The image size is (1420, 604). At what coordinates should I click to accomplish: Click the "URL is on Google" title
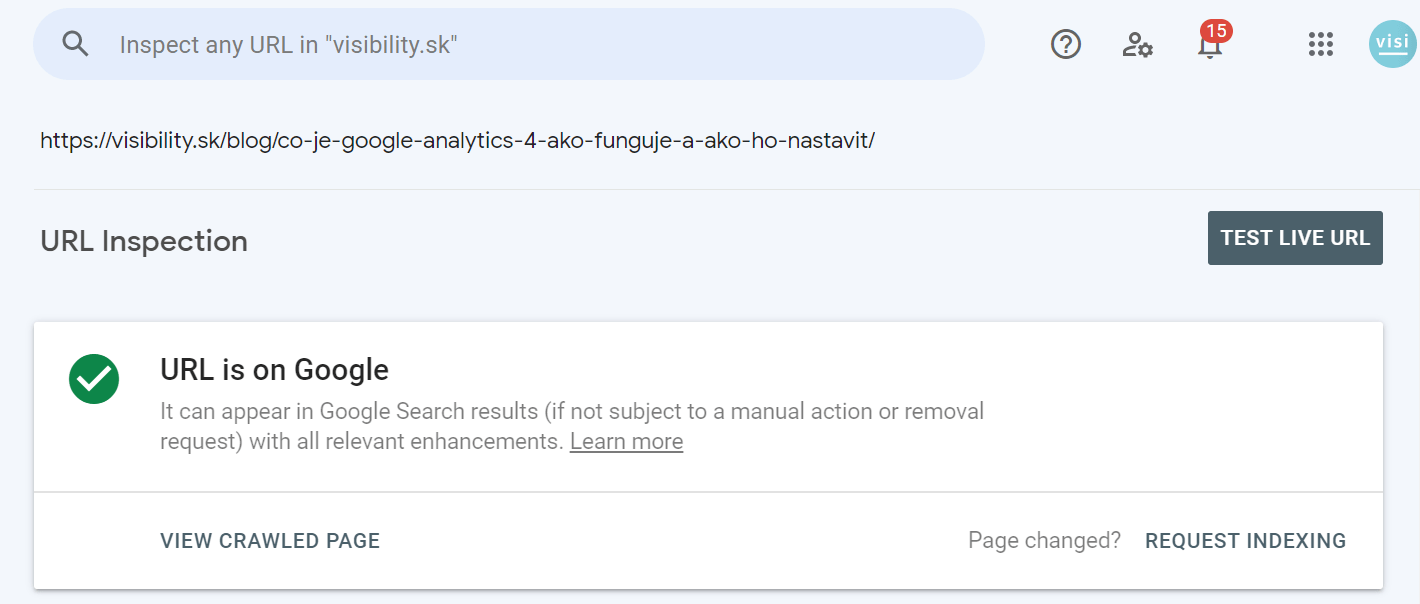click(x=274, y=370)
